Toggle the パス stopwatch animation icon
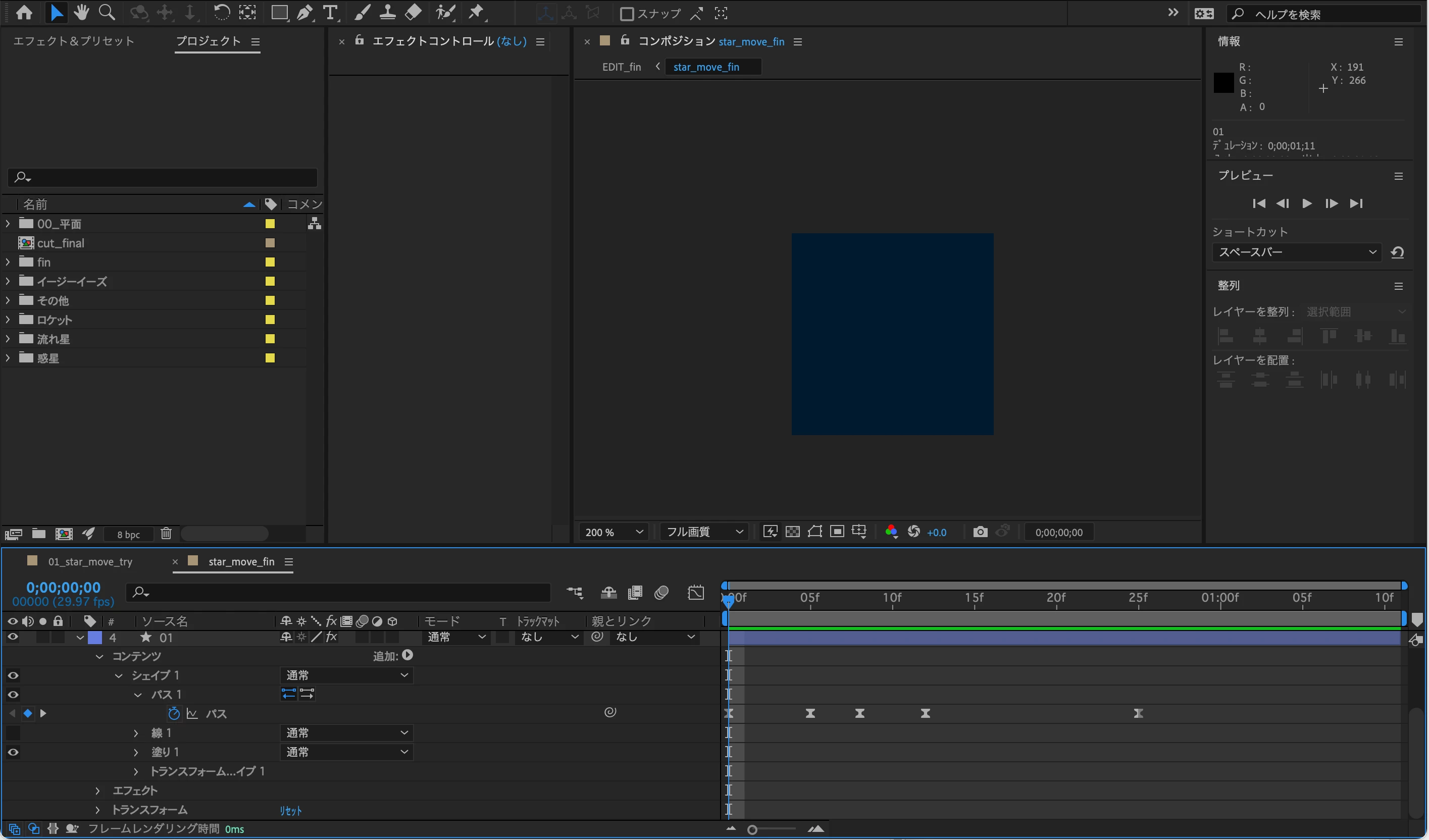The height and width of the screenshot is (840, 1429). click(174, 714)
